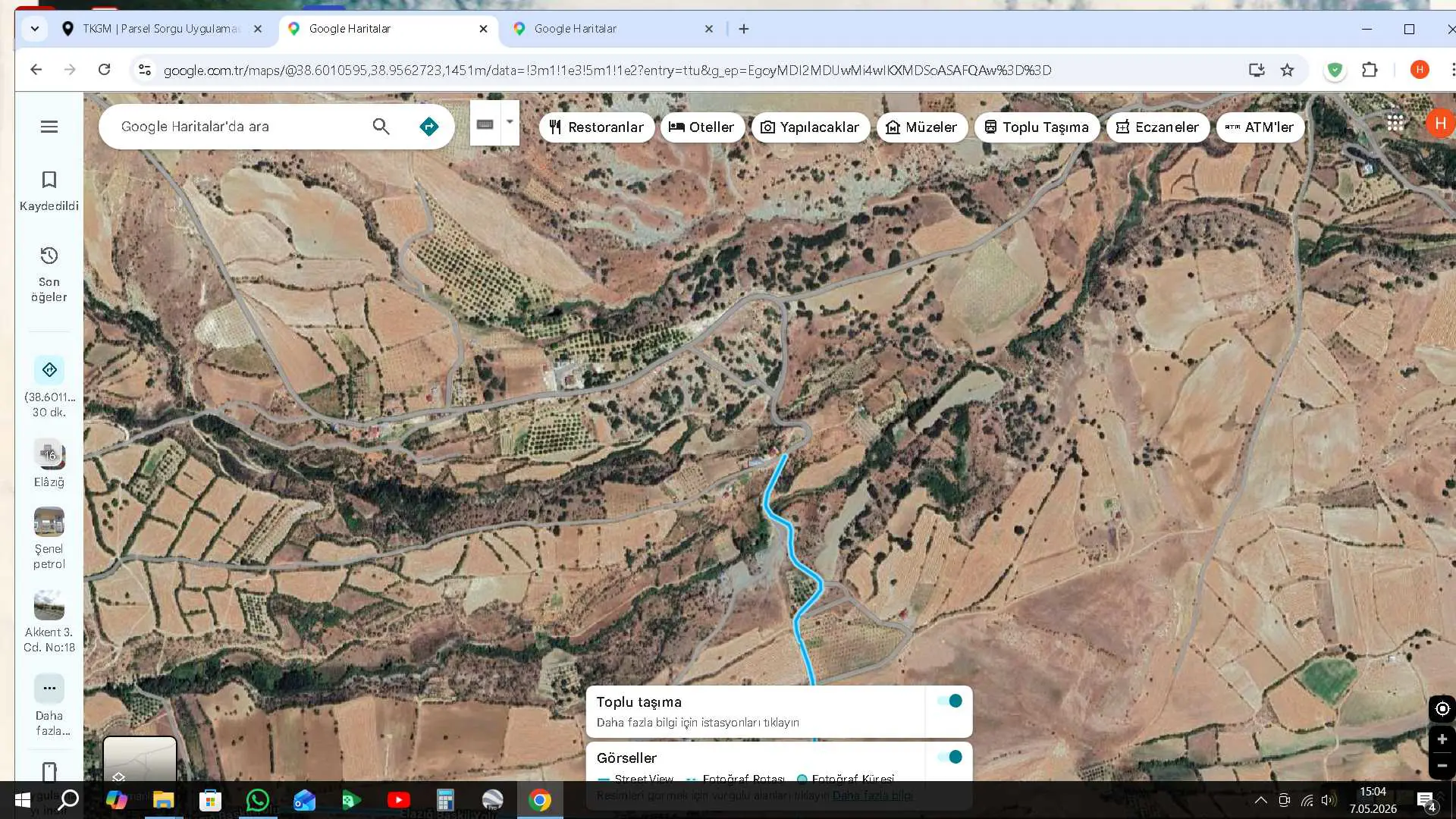
Task: Toggle the Toplu taşıma layer switch
Action: click(x=950, y=701)
